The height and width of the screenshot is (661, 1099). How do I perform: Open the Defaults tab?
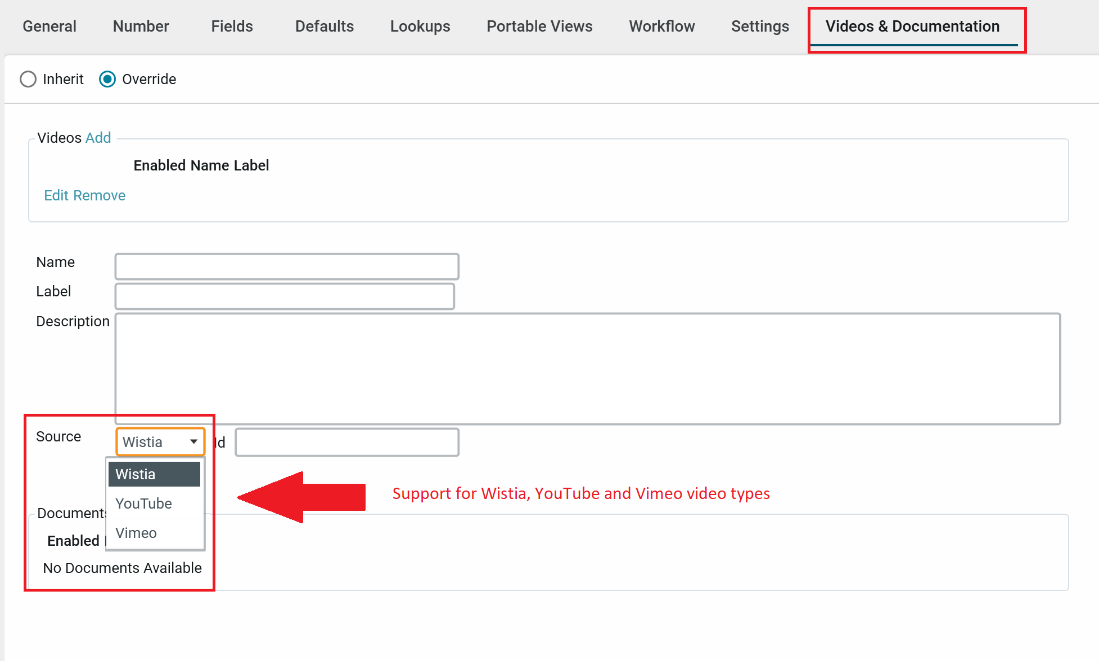[x=324, y=26]
